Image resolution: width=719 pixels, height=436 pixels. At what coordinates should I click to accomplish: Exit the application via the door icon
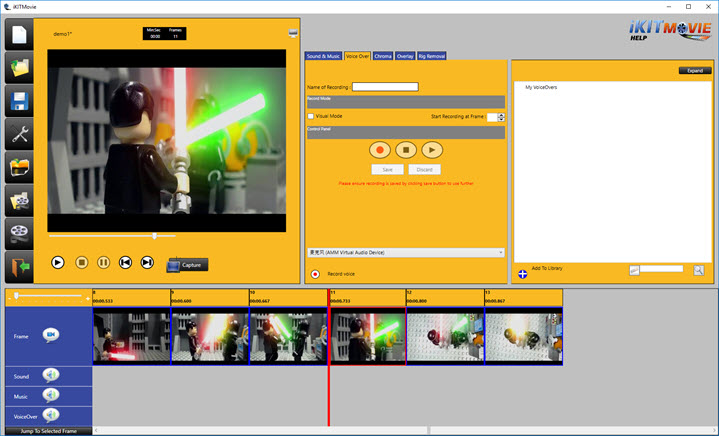click(19, 267)
